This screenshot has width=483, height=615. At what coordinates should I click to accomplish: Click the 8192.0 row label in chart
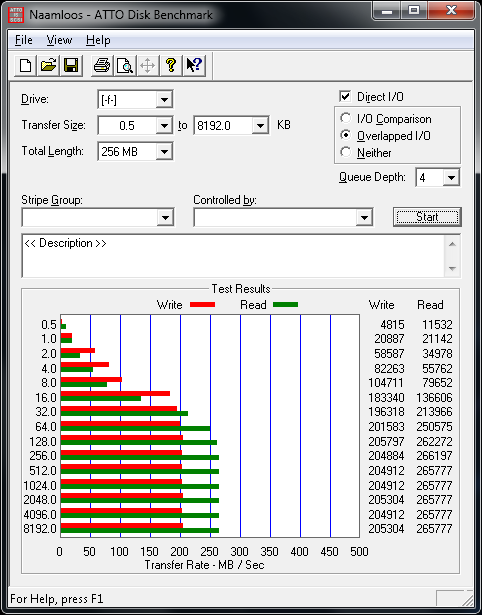point(40,528)
